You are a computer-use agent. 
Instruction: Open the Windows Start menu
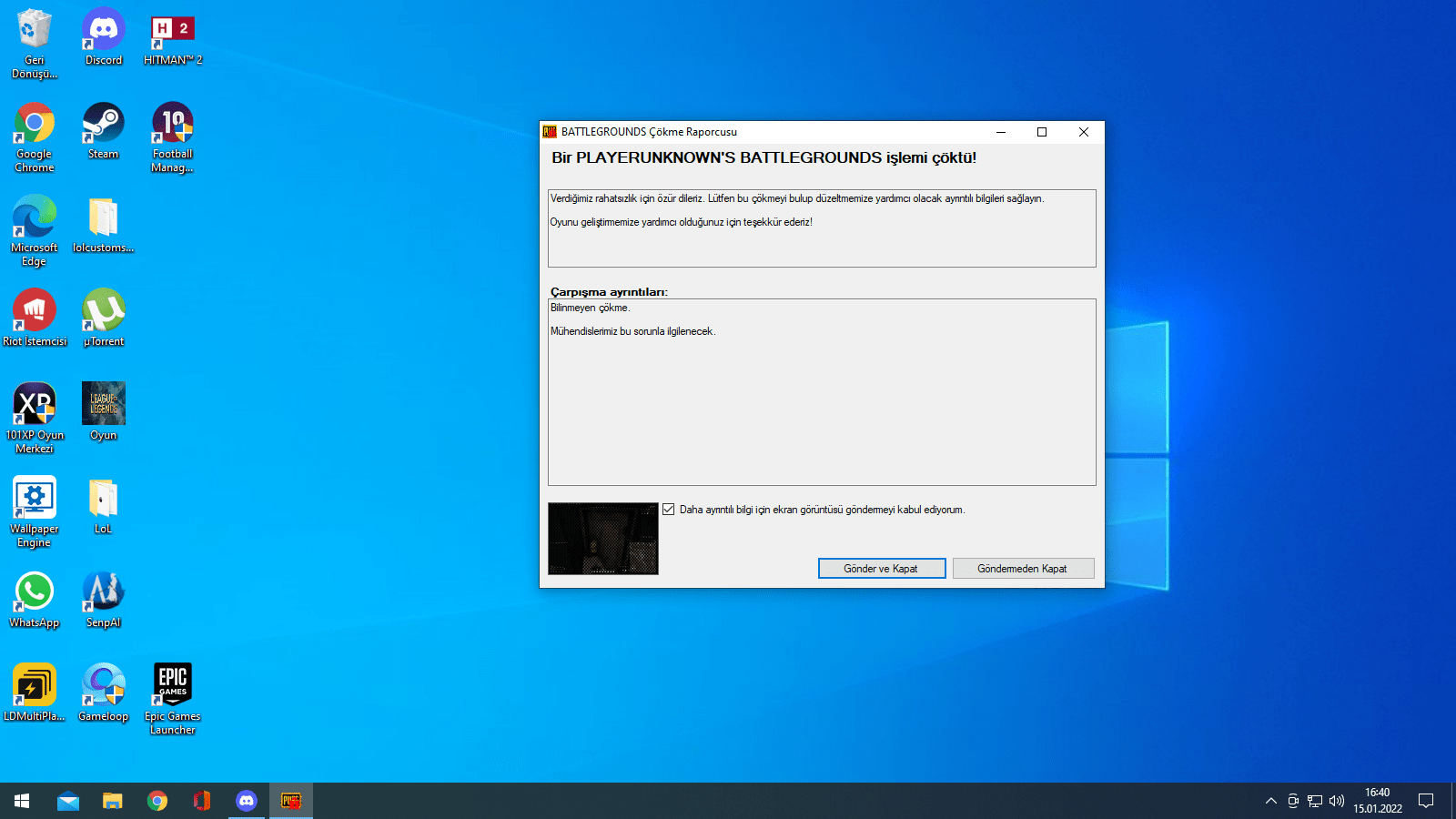[22, 801]
